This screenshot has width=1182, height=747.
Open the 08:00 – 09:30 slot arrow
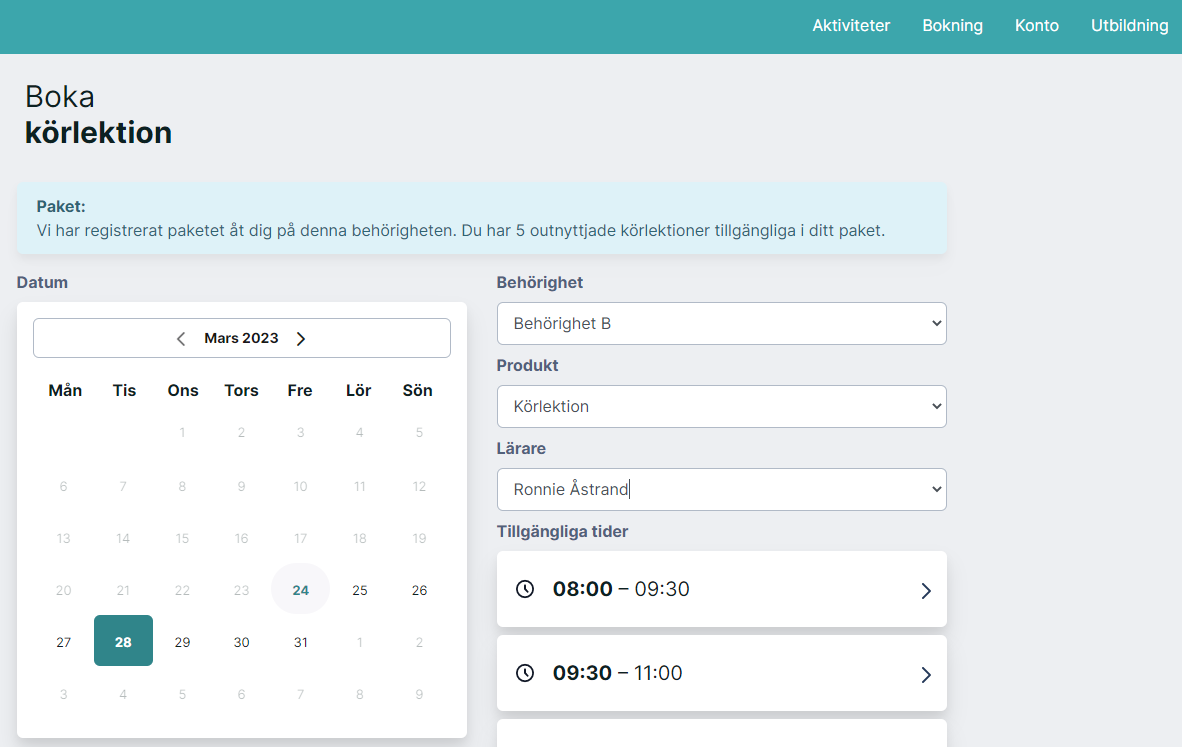926,590
